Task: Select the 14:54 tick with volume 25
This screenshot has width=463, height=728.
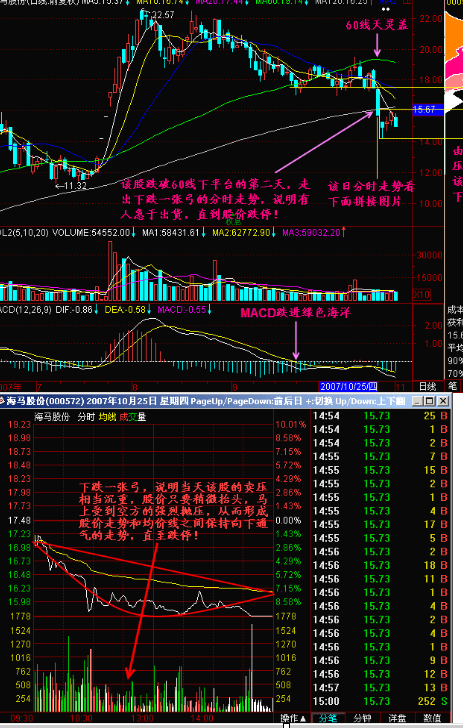Action: (x=381, y=416)
